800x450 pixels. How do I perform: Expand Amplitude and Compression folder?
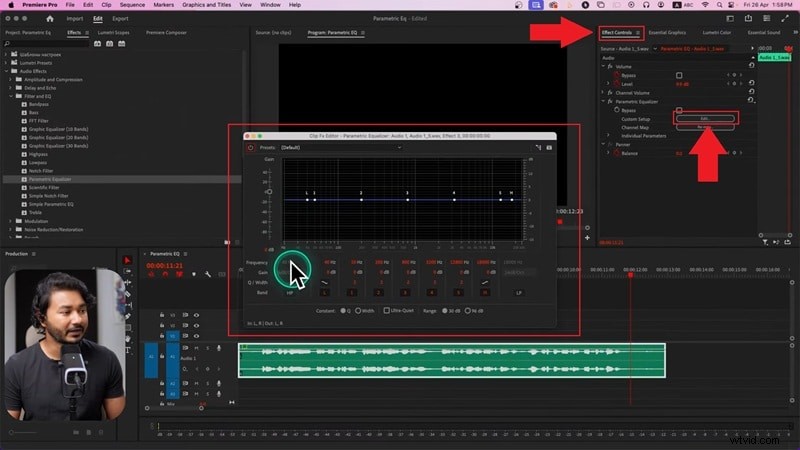pyautogui.click(x=11, y=80)
